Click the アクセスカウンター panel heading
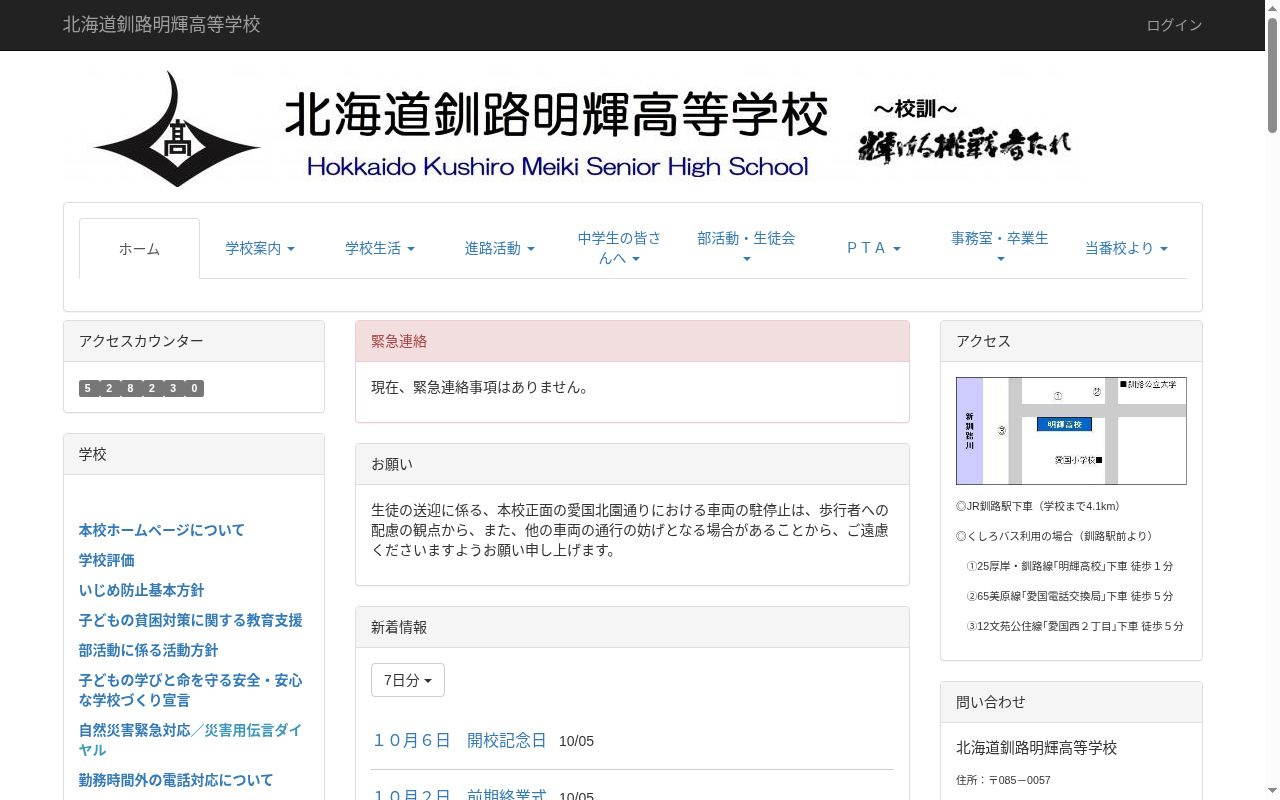 click(x=194, y=341)
